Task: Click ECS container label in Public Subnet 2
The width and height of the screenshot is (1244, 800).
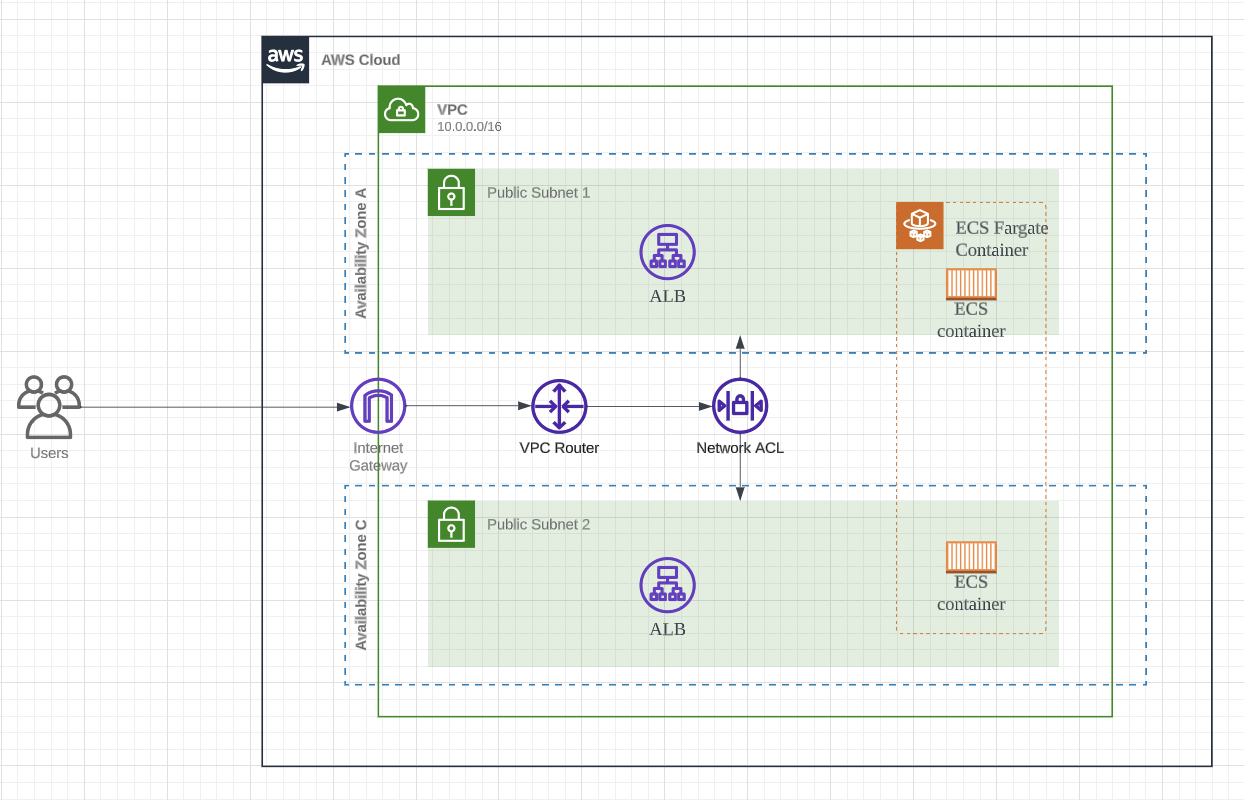Action: 971,593
